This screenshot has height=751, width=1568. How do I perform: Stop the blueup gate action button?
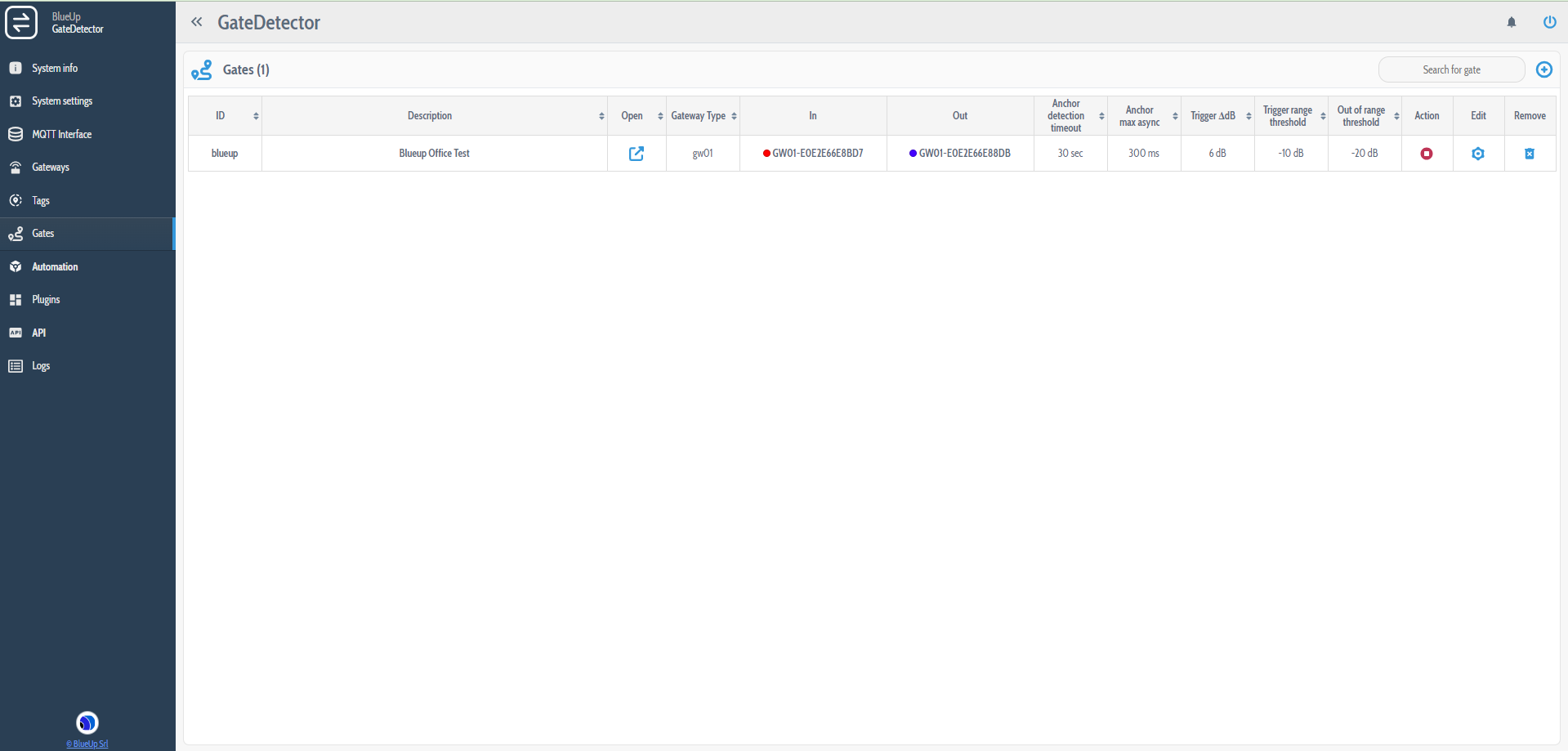click(x=1426, y=154)
